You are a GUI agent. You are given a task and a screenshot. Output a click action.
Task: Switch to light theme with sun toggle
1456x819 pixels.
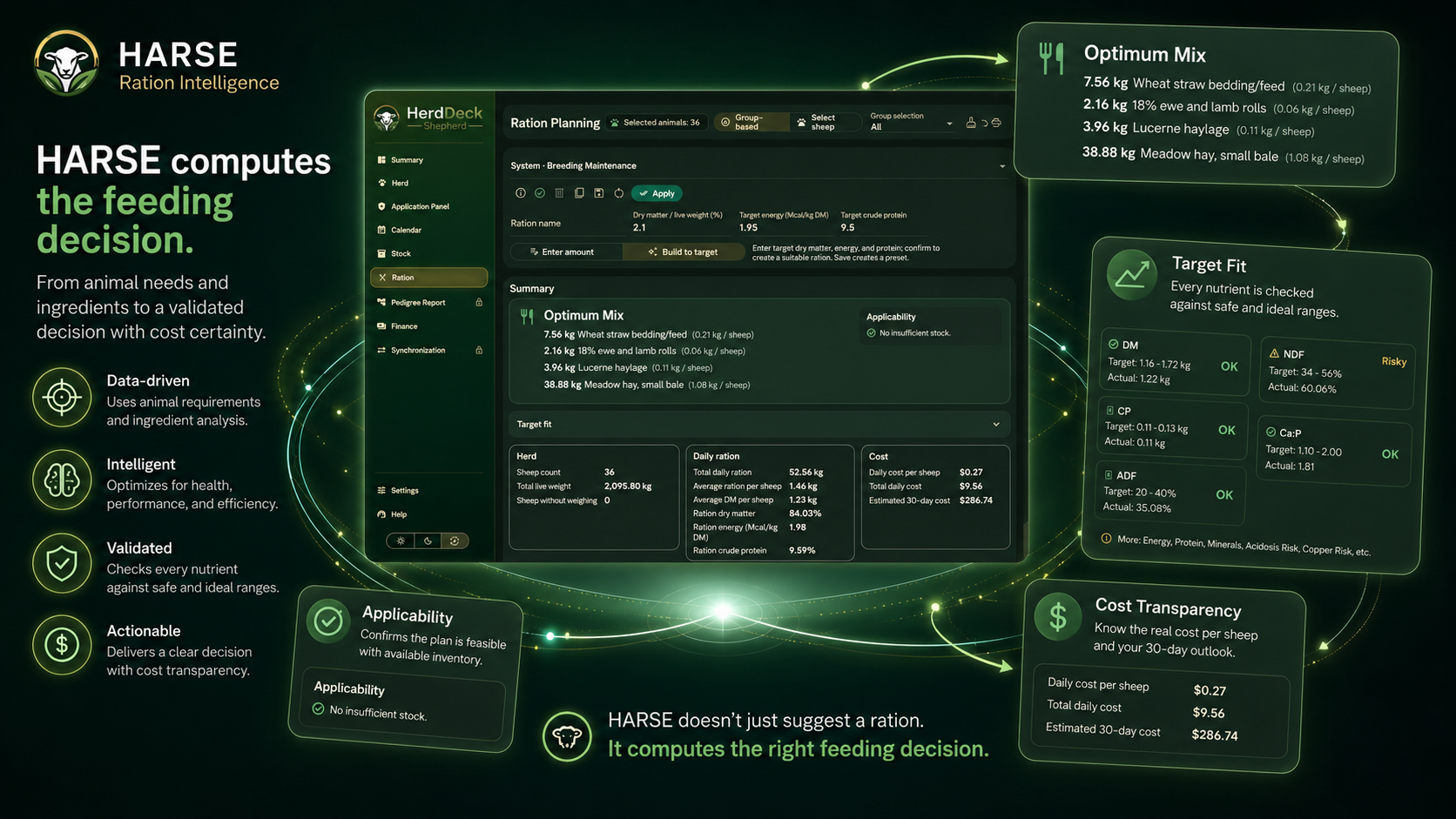click(x=401, y=540)
